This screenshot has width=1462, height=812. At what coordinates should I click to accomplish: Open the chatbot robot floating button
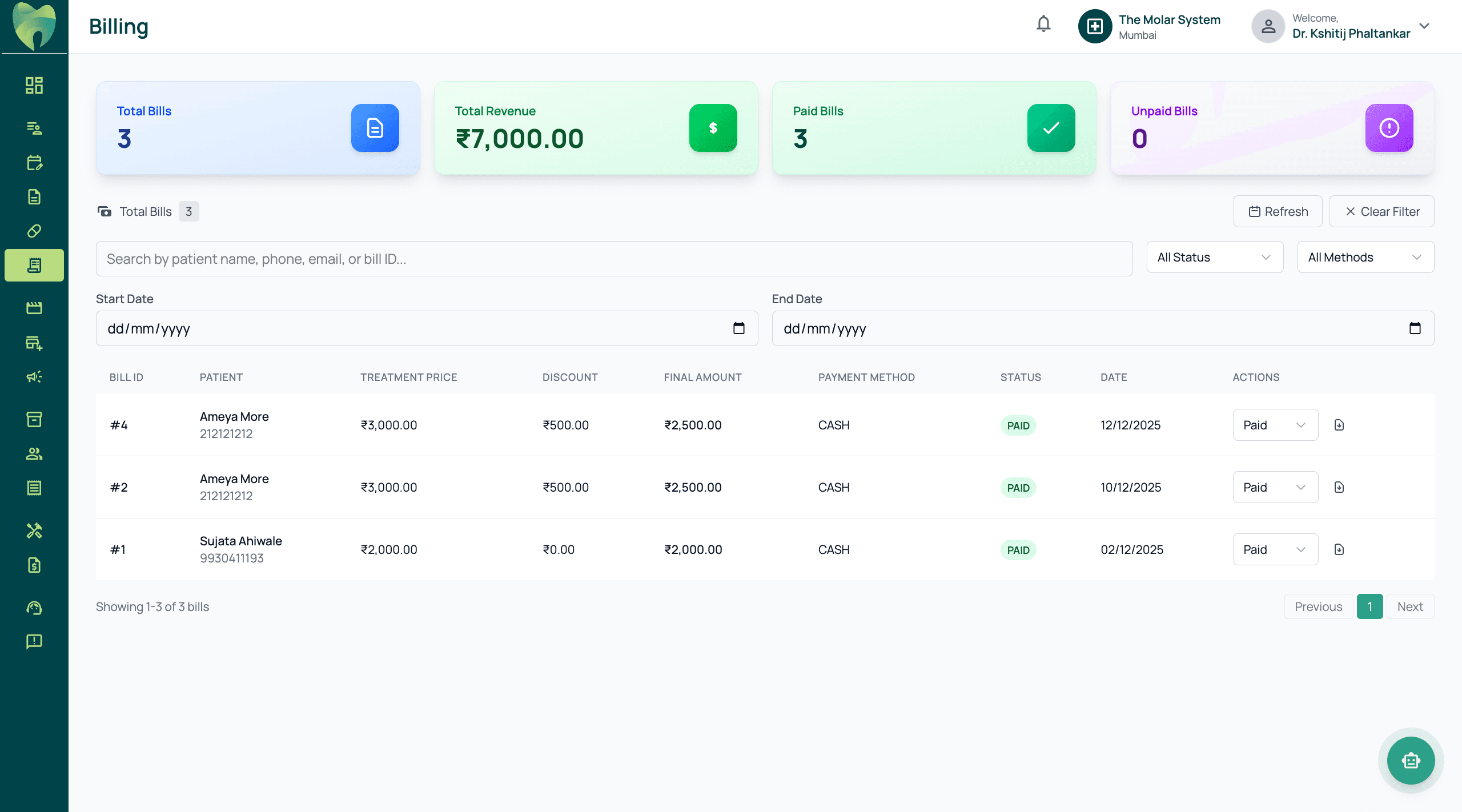tap(1411, 761)
